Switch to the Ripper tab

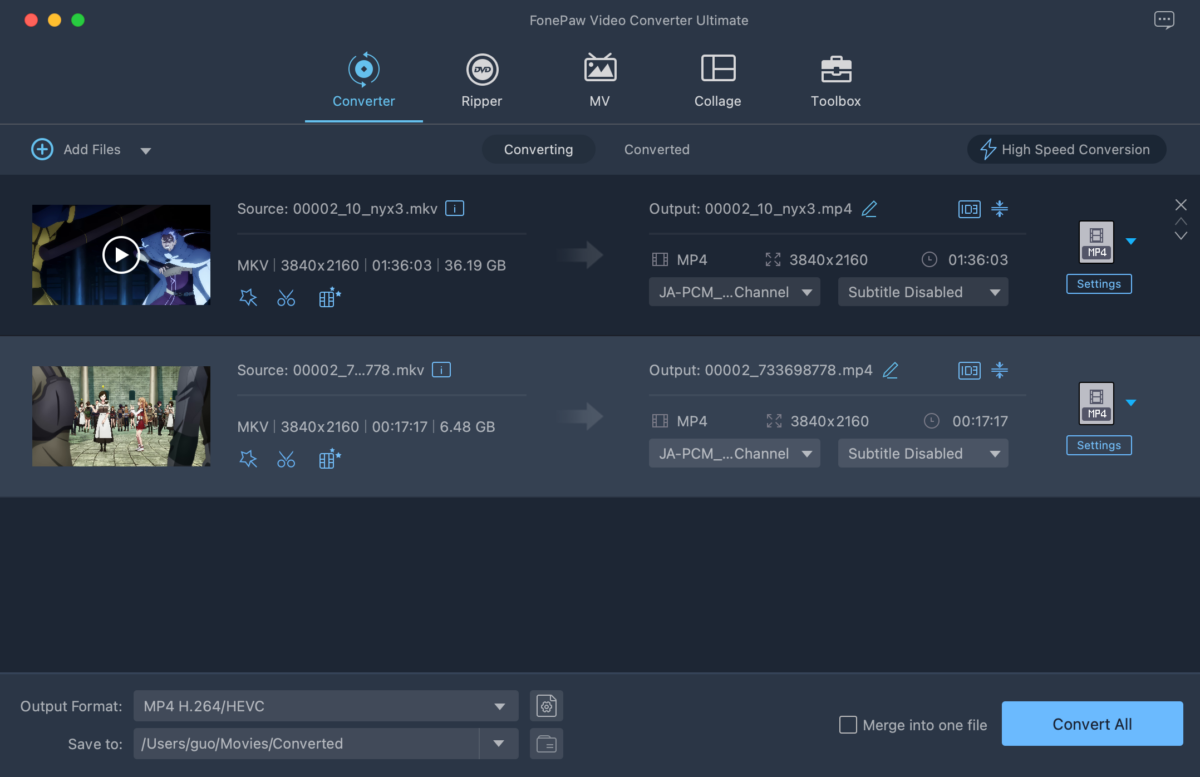482,82
